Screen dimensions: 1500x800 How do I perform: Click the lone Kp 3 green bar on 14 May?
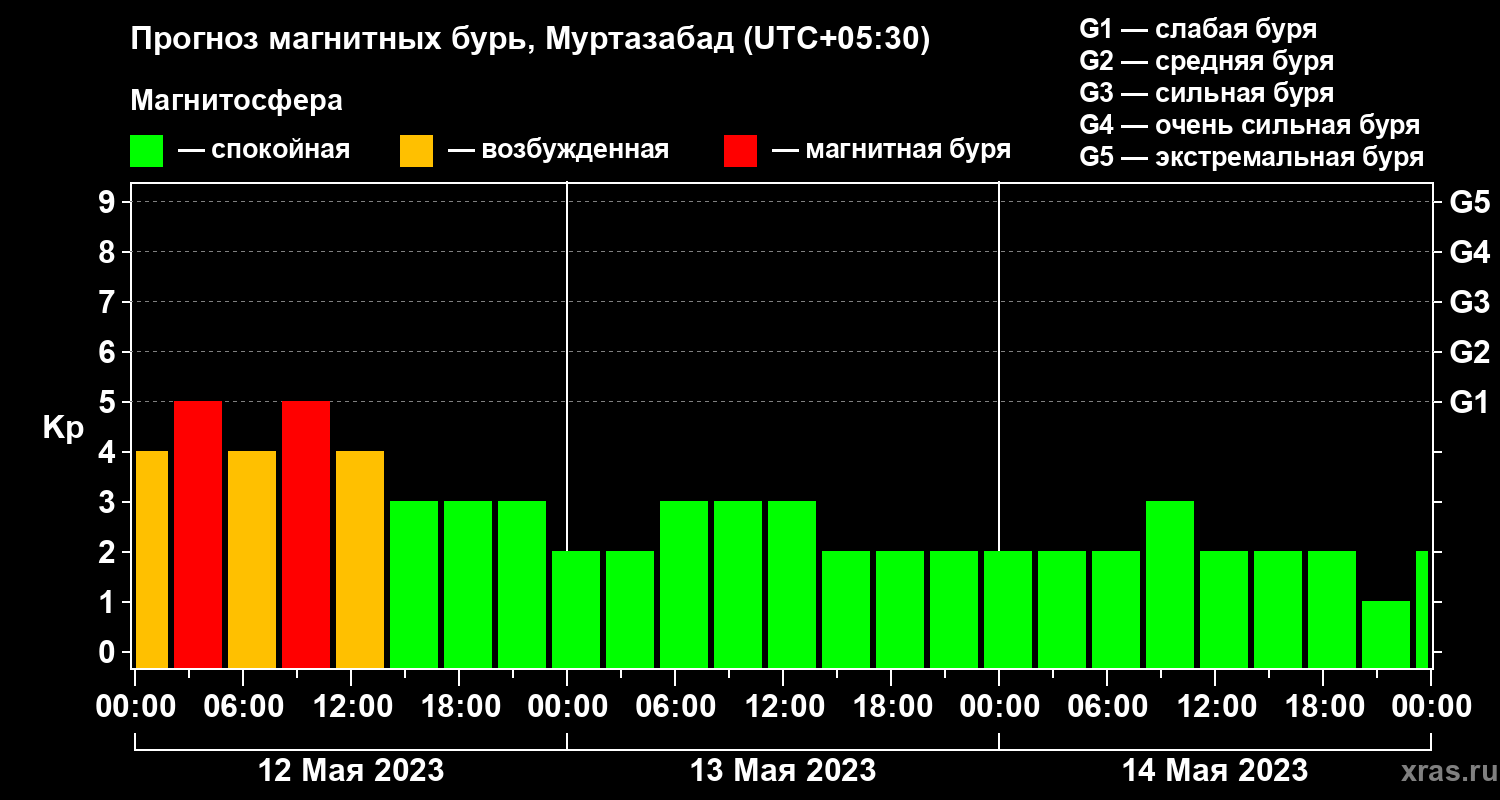[1170, 584]
